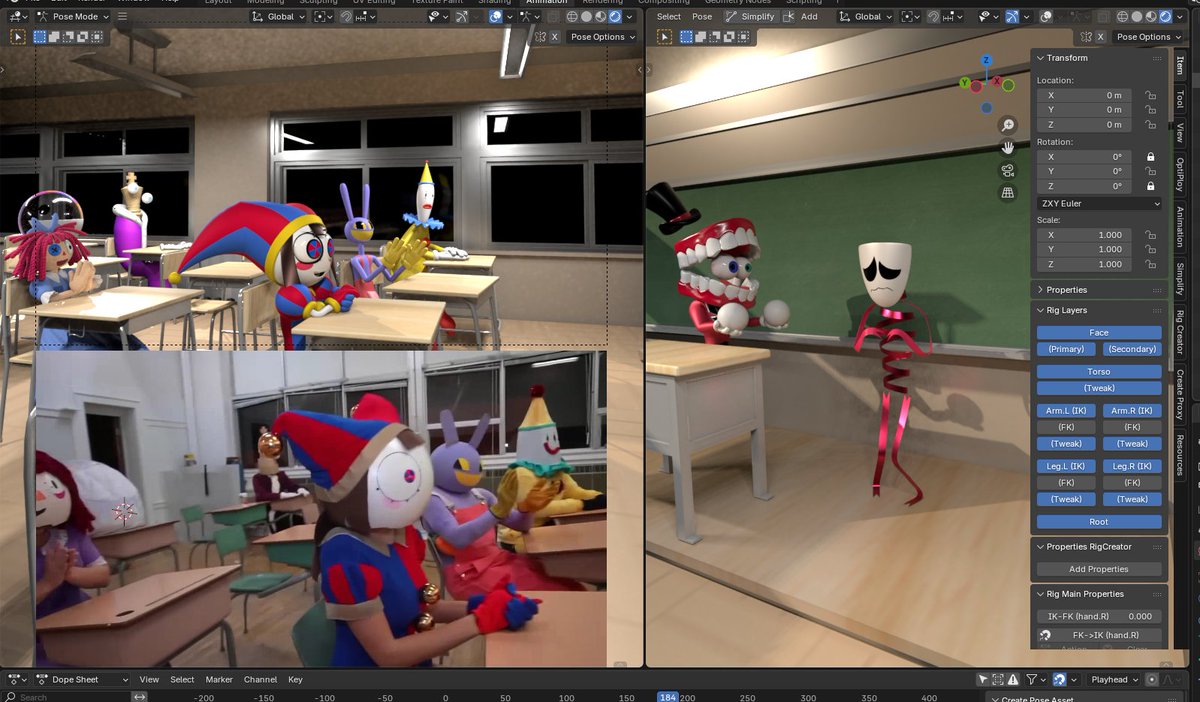Switch left viewport to rendered shading
Image resolution: width=1200 pixels, height=702 pixels.
[x=614, y=16]
